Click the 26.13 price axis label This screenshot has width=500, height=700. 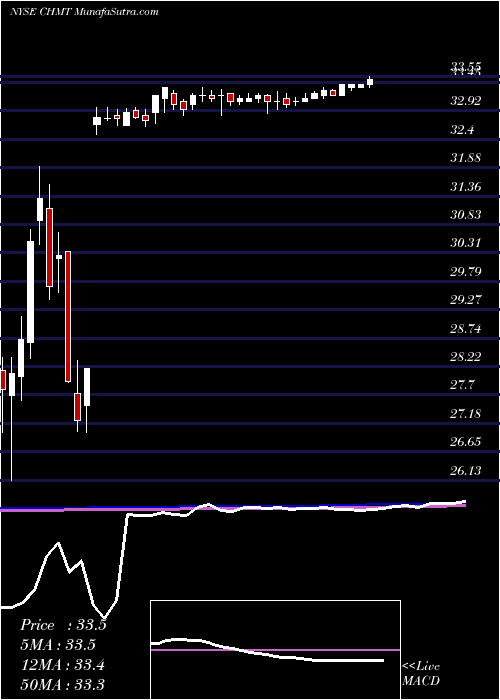pos(465,471)
